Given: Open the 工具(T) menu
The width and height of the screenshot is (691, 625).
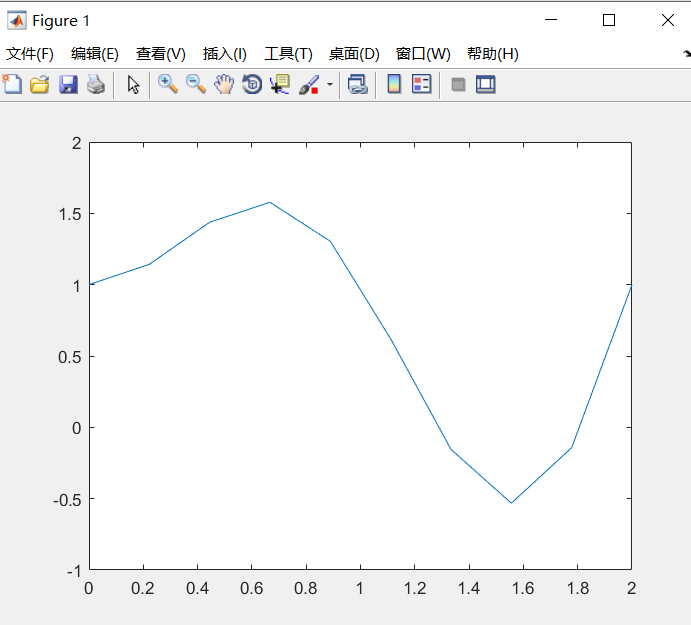Looking at the screenshot, I should [x=288, y=54].
